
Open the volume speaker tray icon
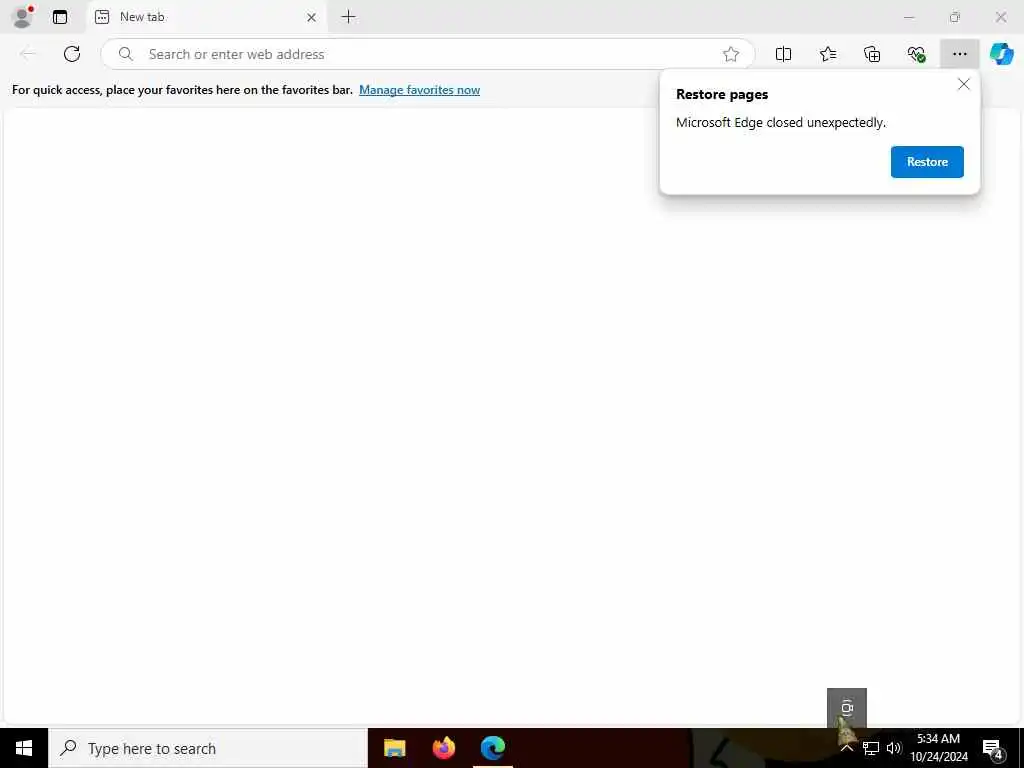pos(893,748)
